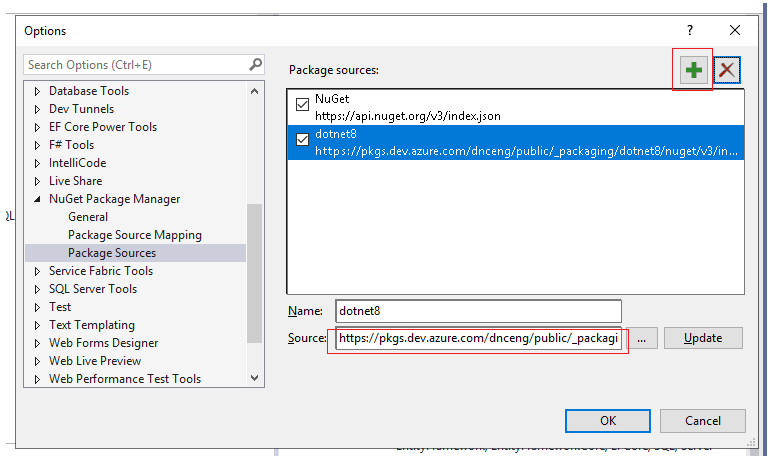
Task: Expand the Text Templating node
Action: click(x=37, y=325)
